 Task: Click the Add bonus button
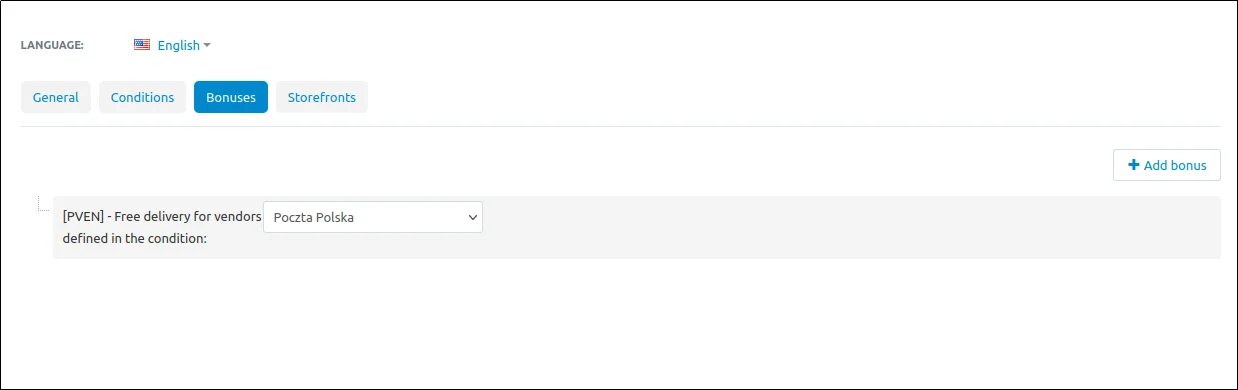click(1167, 165)
